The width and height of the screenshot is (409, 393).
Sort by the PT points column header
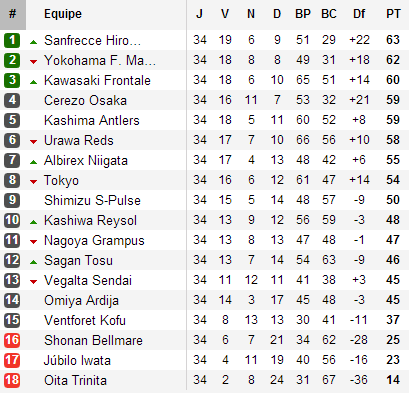click(393, 14)
